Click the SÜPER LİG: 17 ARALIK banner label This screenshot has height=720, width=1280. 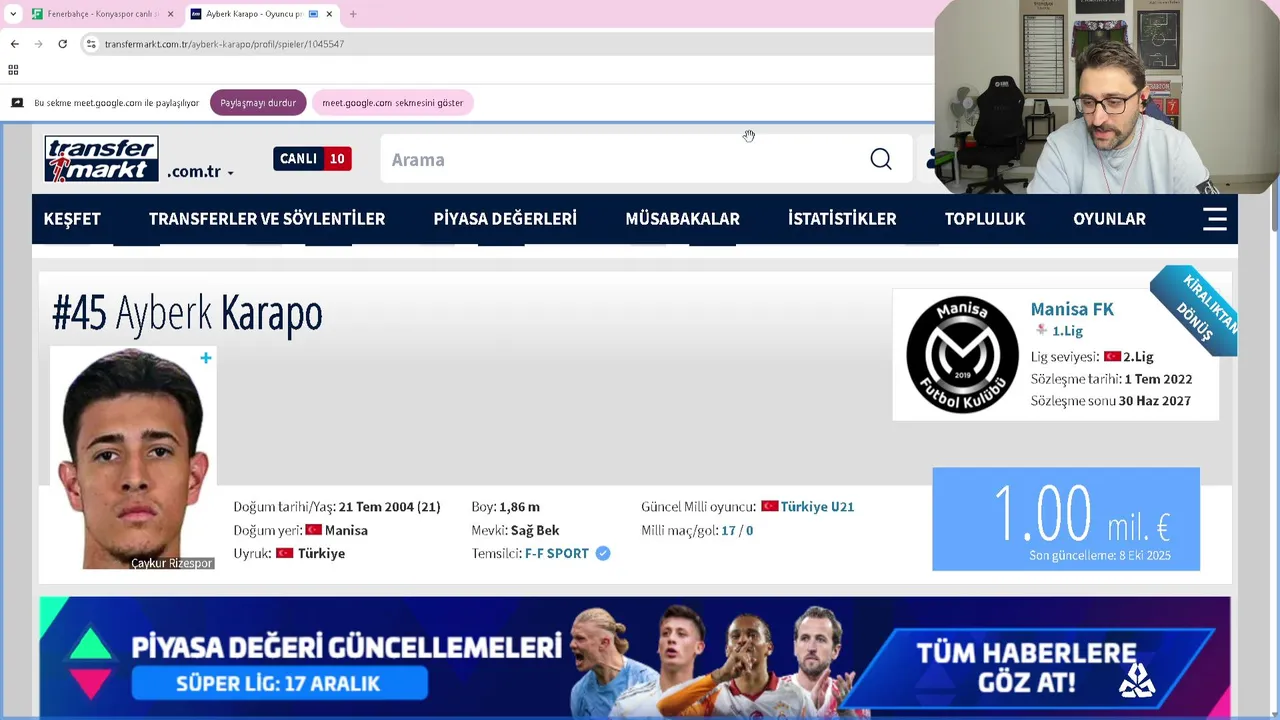click(x=279, y=685)
